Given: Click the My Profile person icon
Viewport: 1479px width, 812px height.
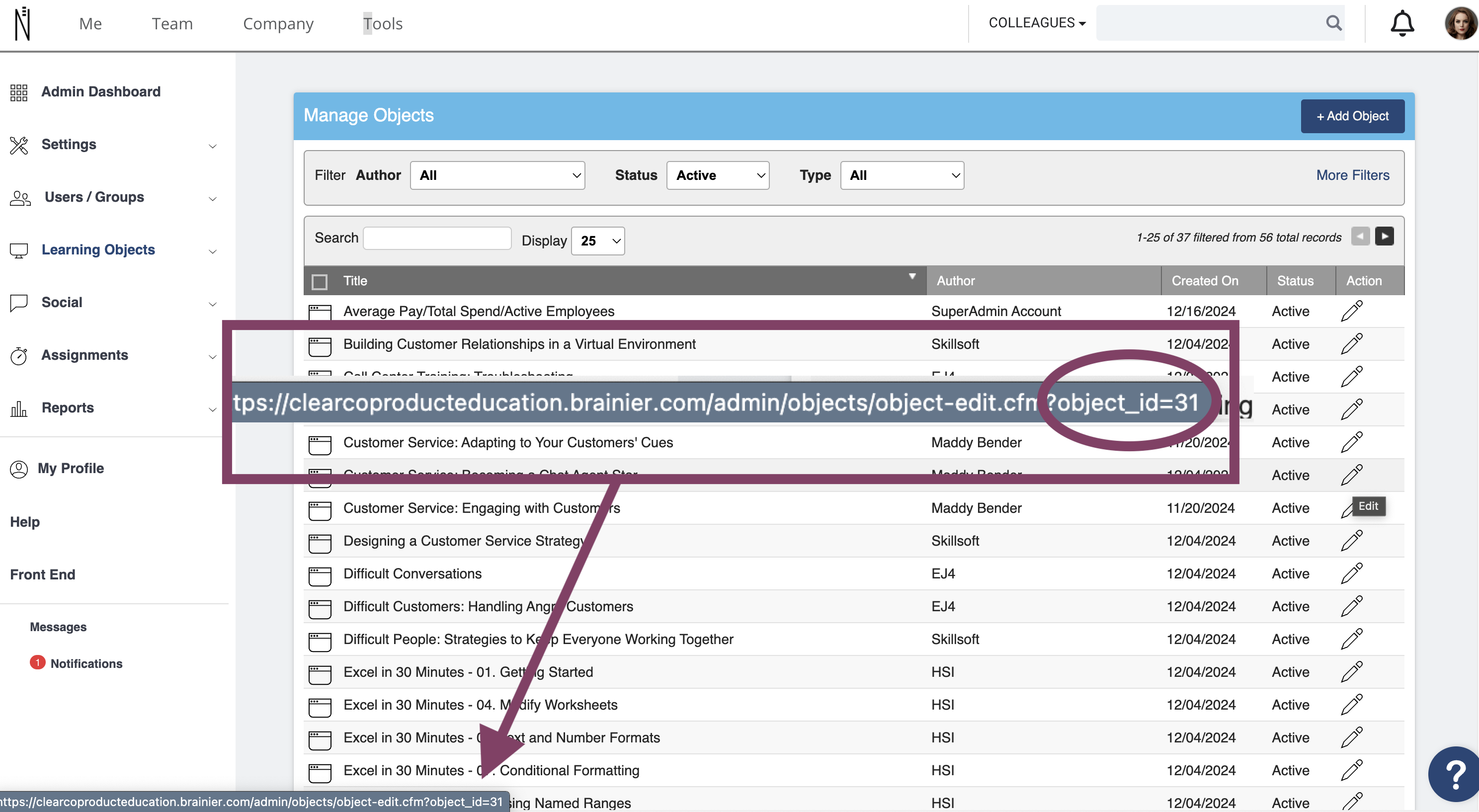Looking at the screenshot, I should [x=19, y=469].
